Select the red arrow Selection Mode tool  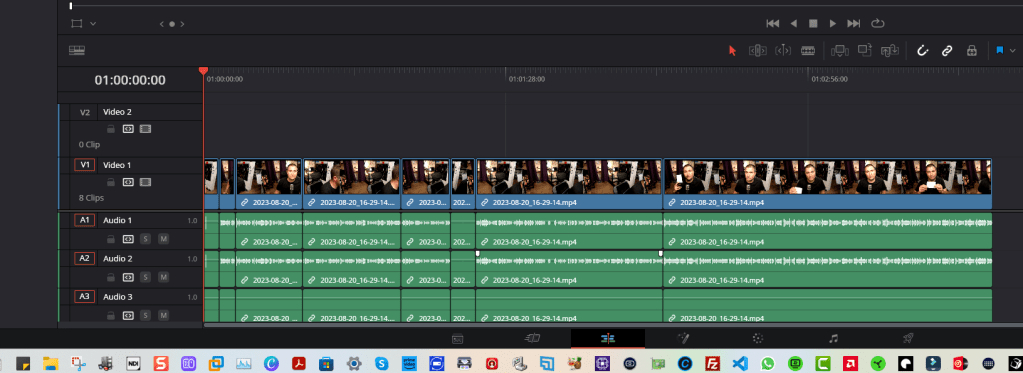click(732, 50)
